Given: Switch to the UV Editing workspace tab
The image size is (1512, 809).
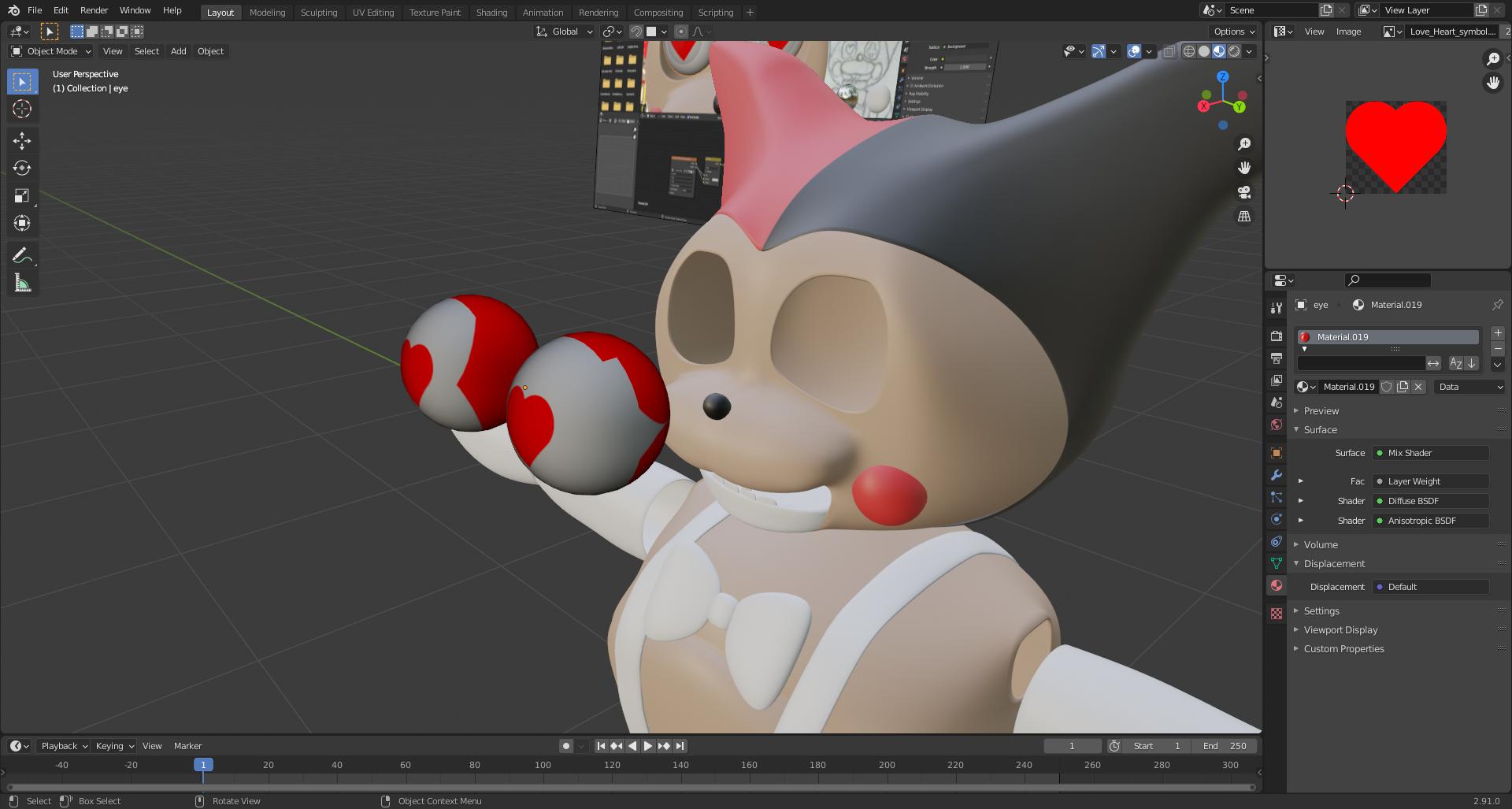Looking at the screenshot, I should [x=373, y=13].
